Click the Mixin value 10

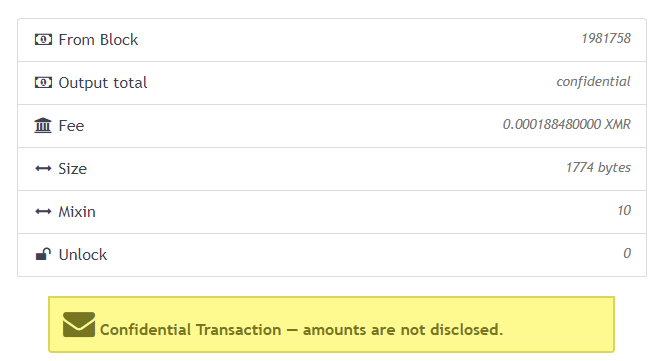(x=624, y=210)
